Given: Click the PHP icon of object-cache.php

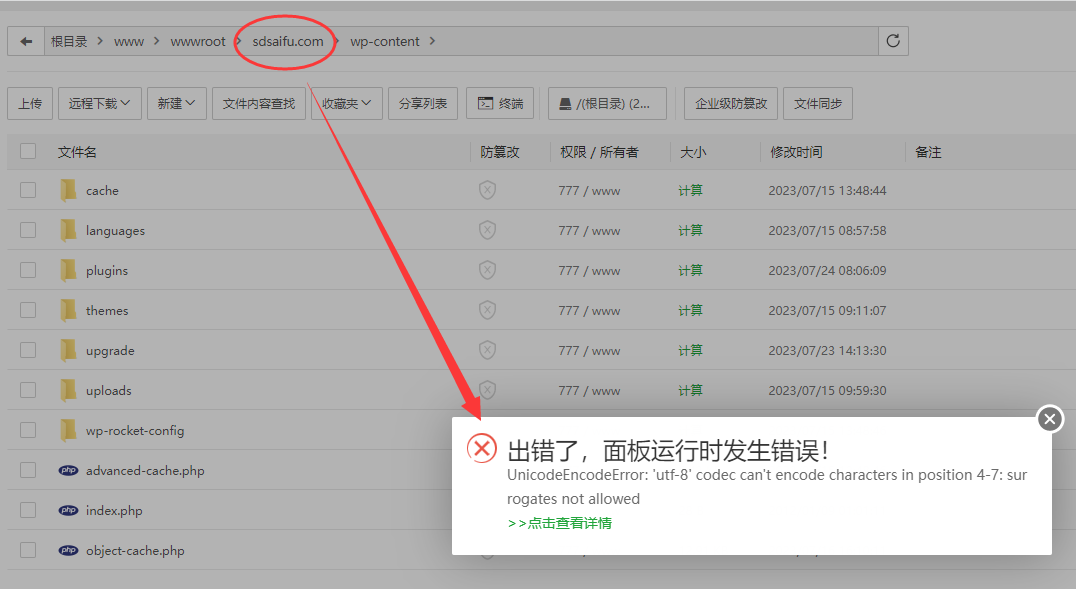Looking at the screenshot, I should pos(68,550).
